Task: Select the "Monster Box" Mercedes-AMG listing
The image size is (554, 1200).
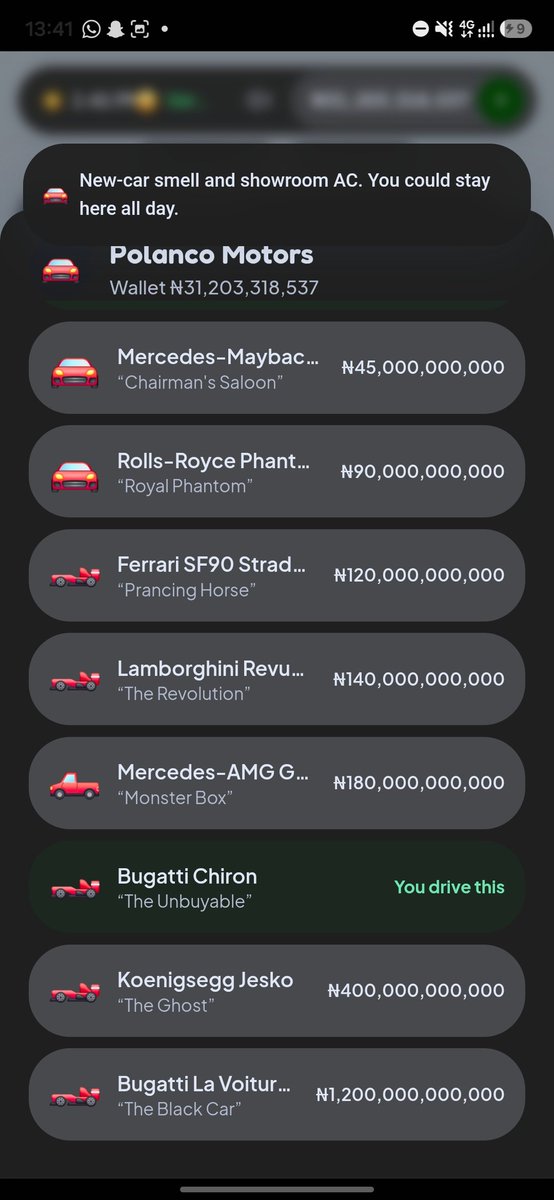Action: click(277, 784)
